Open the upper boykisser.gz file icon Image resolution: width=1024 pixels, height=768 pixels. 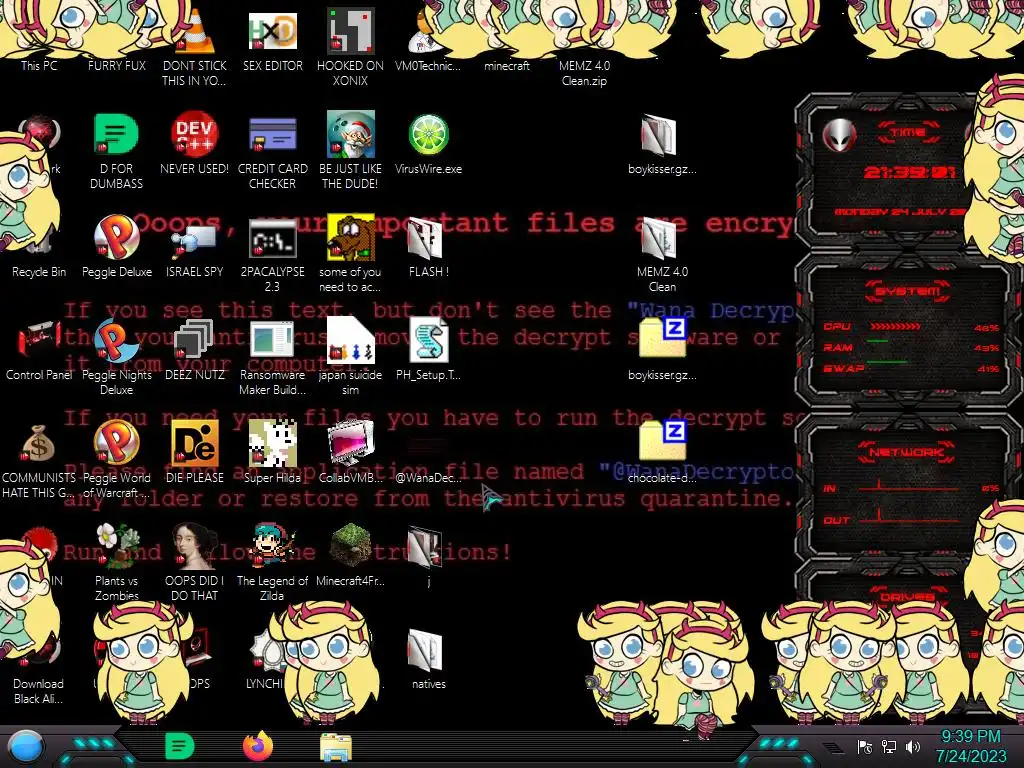click(x=659, y=135)
